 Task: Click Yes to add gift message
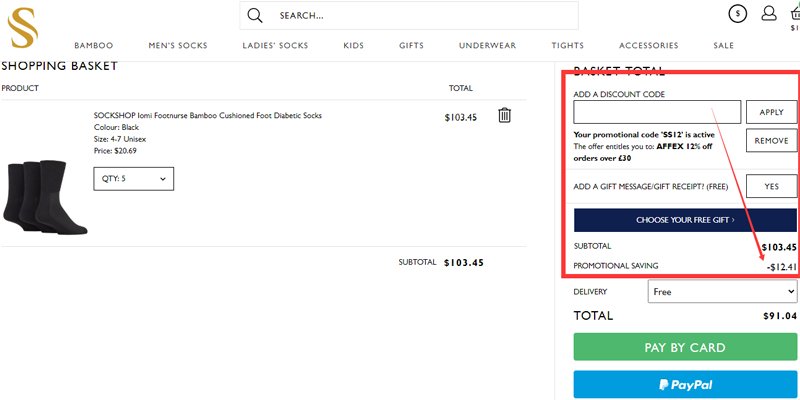(x=771, y=186)
